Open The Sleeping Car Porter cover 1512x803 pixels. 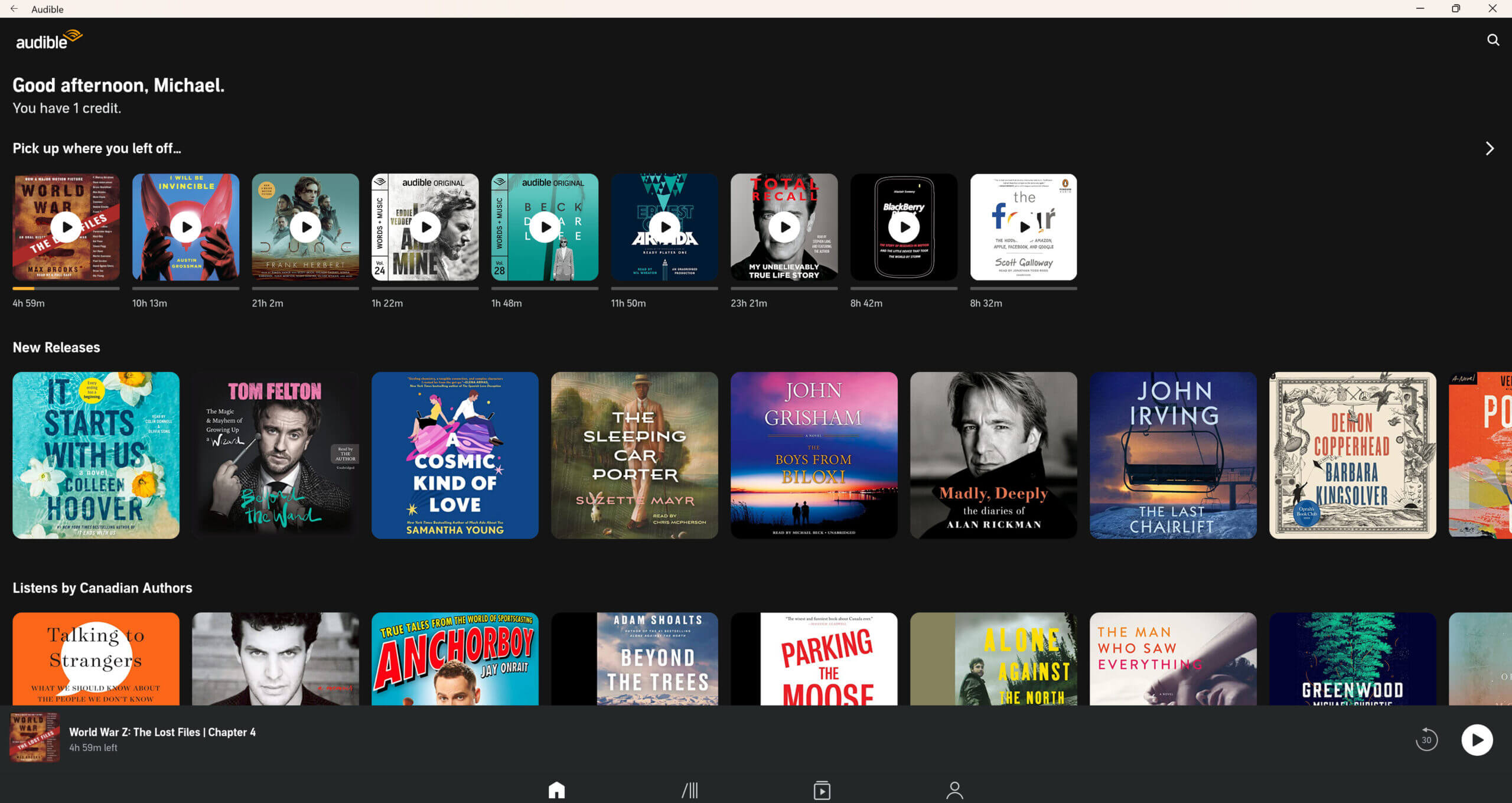pos(634,455)
